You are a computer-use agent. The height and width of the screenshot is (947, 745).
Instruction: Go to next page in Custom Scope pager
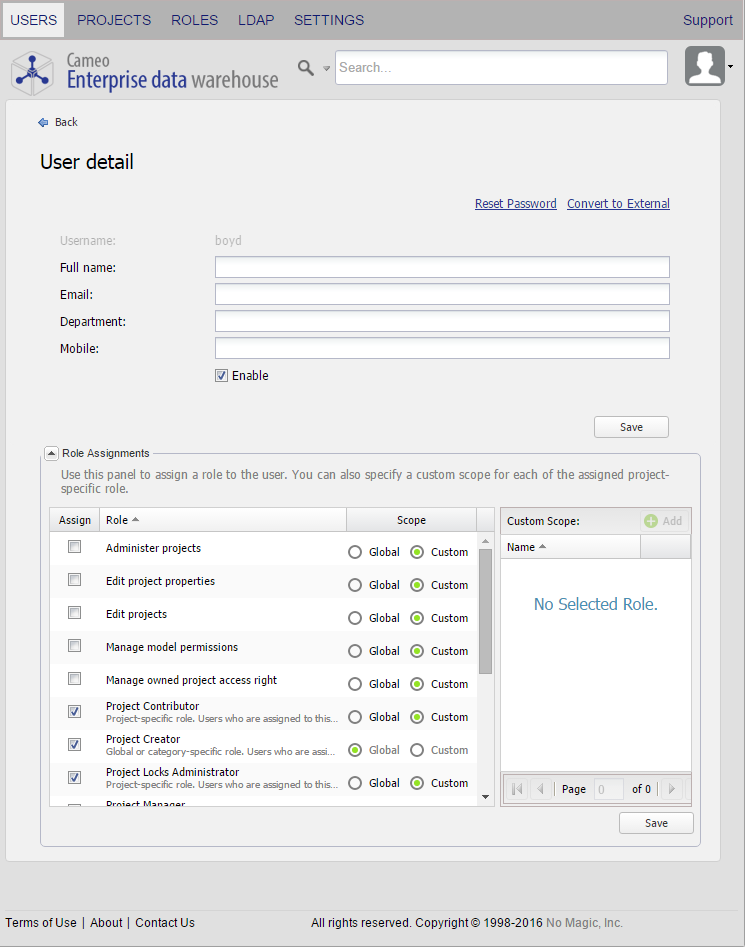pos(672,789)
